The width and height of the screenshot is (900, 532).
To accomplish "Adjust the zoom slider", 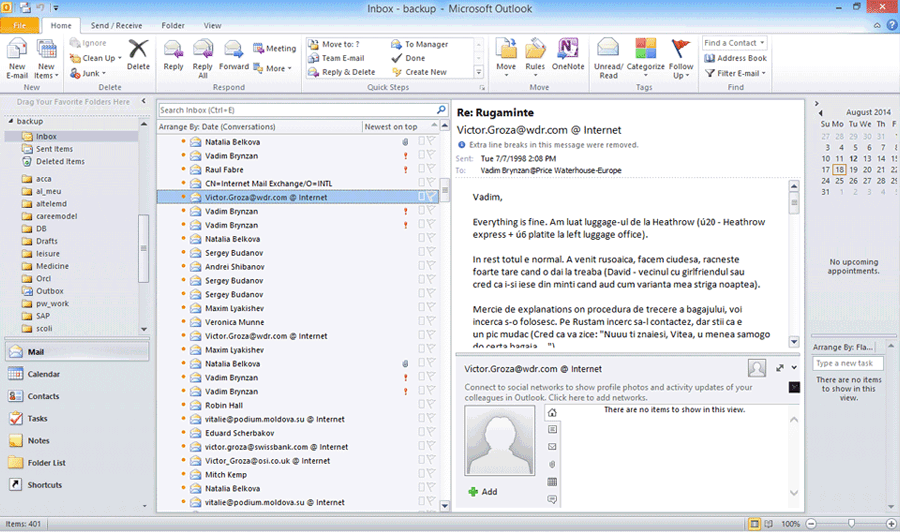I will (x=851, y=523).
